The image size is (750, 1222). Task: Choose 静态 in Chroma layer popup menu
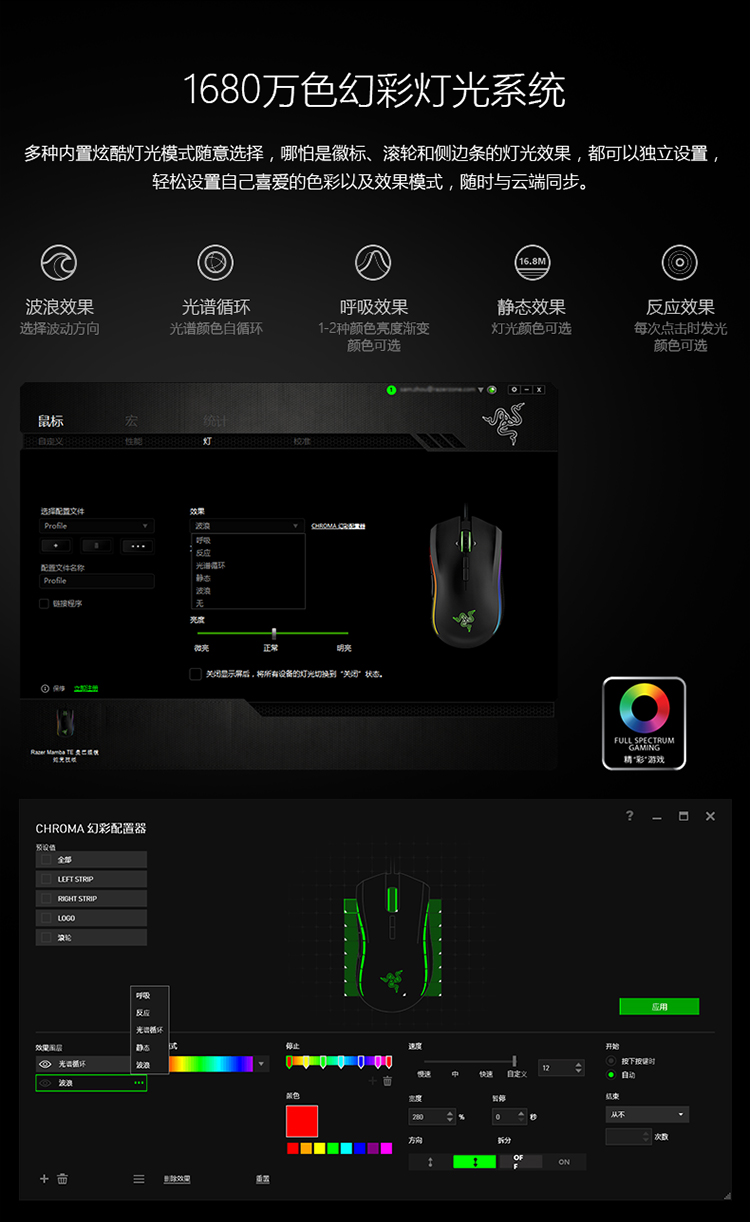click(143, 1048)
